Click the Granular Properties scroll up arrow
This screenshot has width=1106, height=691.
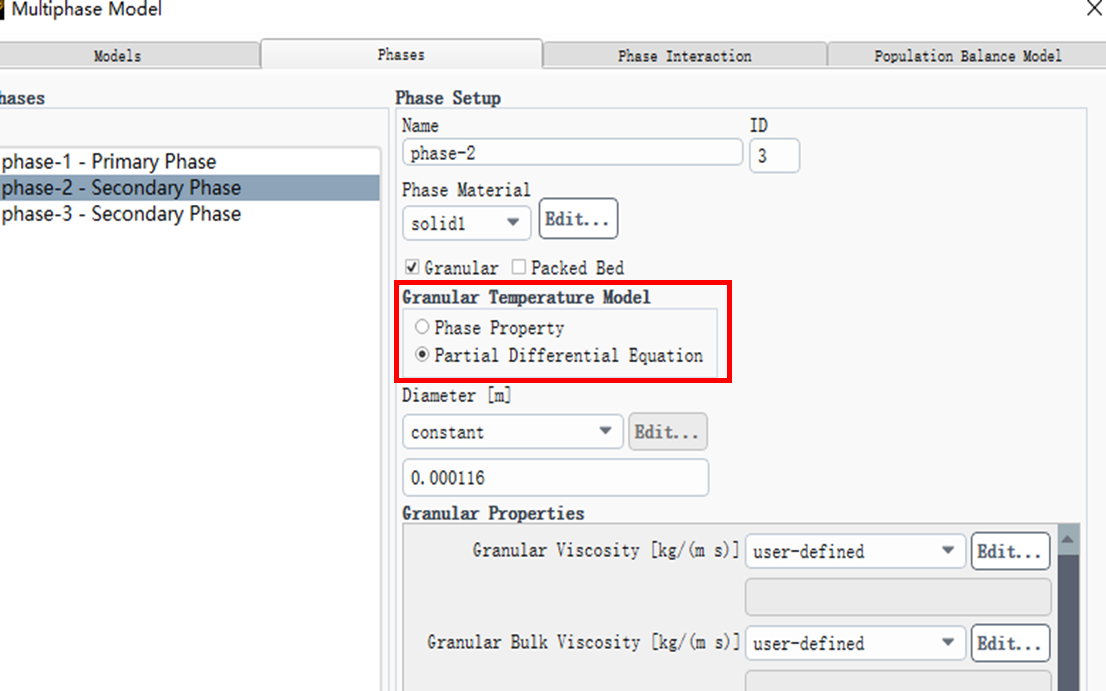(1068, 540)
